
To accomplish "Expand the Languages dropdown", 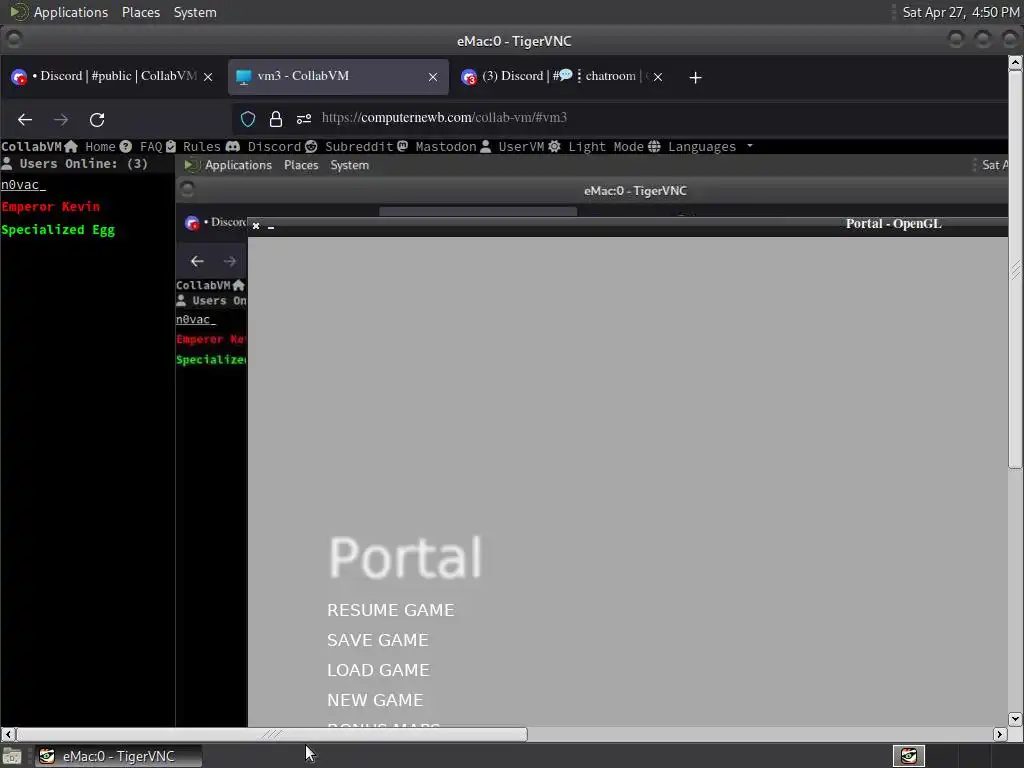I will click(x=700, y=146).
